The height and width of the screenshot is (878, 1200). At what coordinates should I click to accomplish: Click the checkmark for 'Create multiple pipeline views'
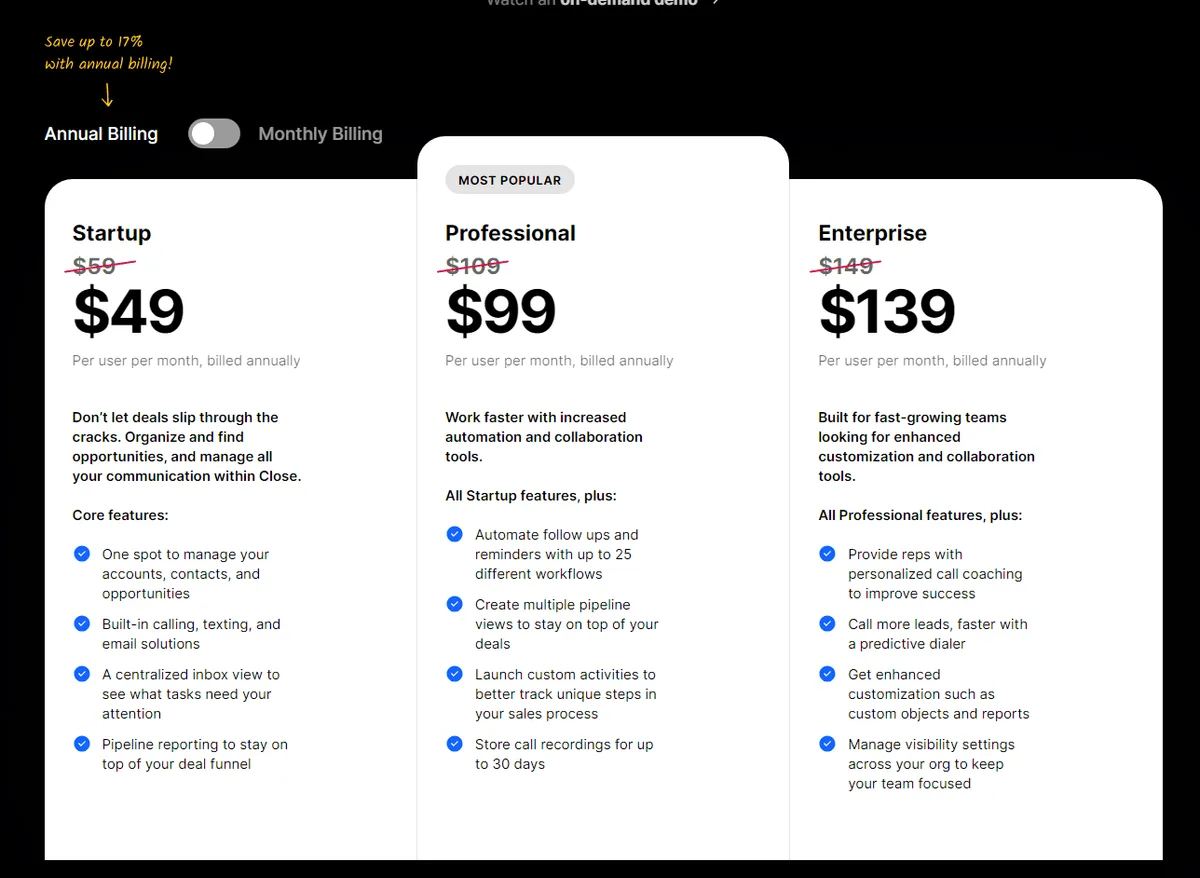454,604
